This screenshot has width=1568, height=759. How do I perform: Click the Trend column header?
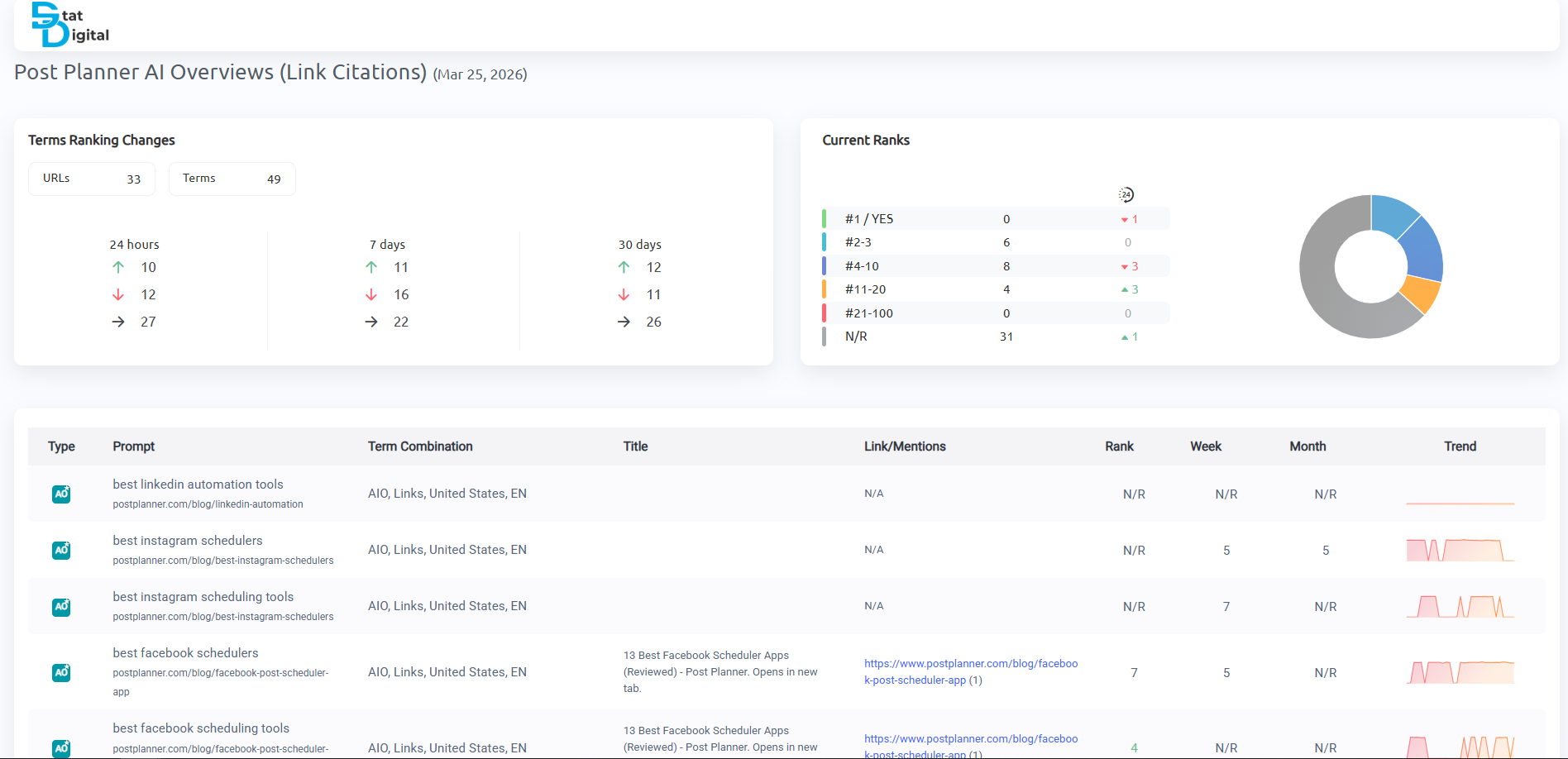1460,446
